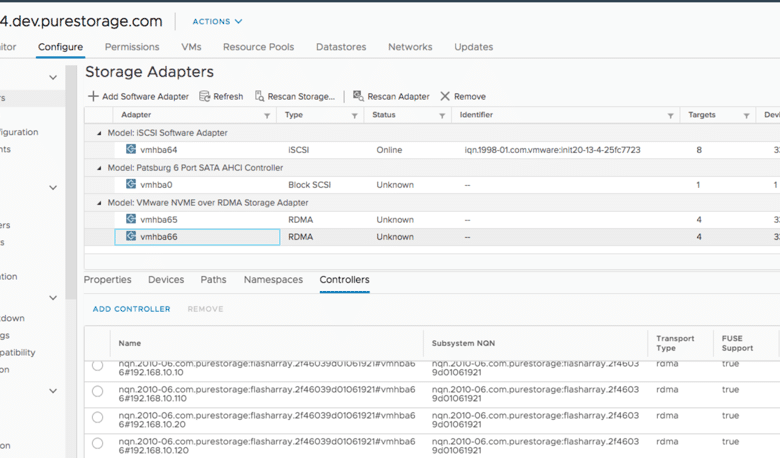Switch to the Configure tab
Screen dimensions: 780x458
click(61, 47)
